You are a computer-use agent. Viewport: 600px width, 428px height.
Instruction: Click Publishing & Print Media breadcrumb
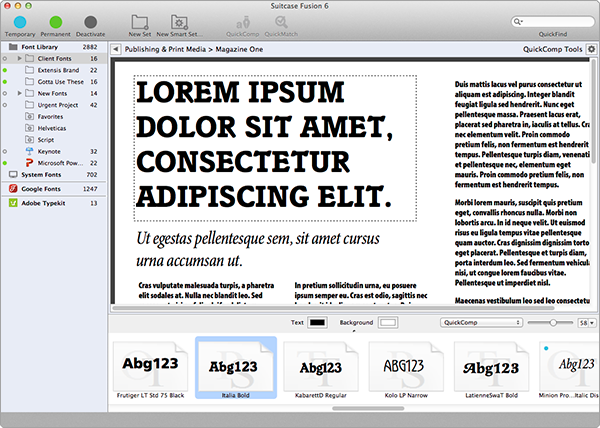tap(165, 49)
